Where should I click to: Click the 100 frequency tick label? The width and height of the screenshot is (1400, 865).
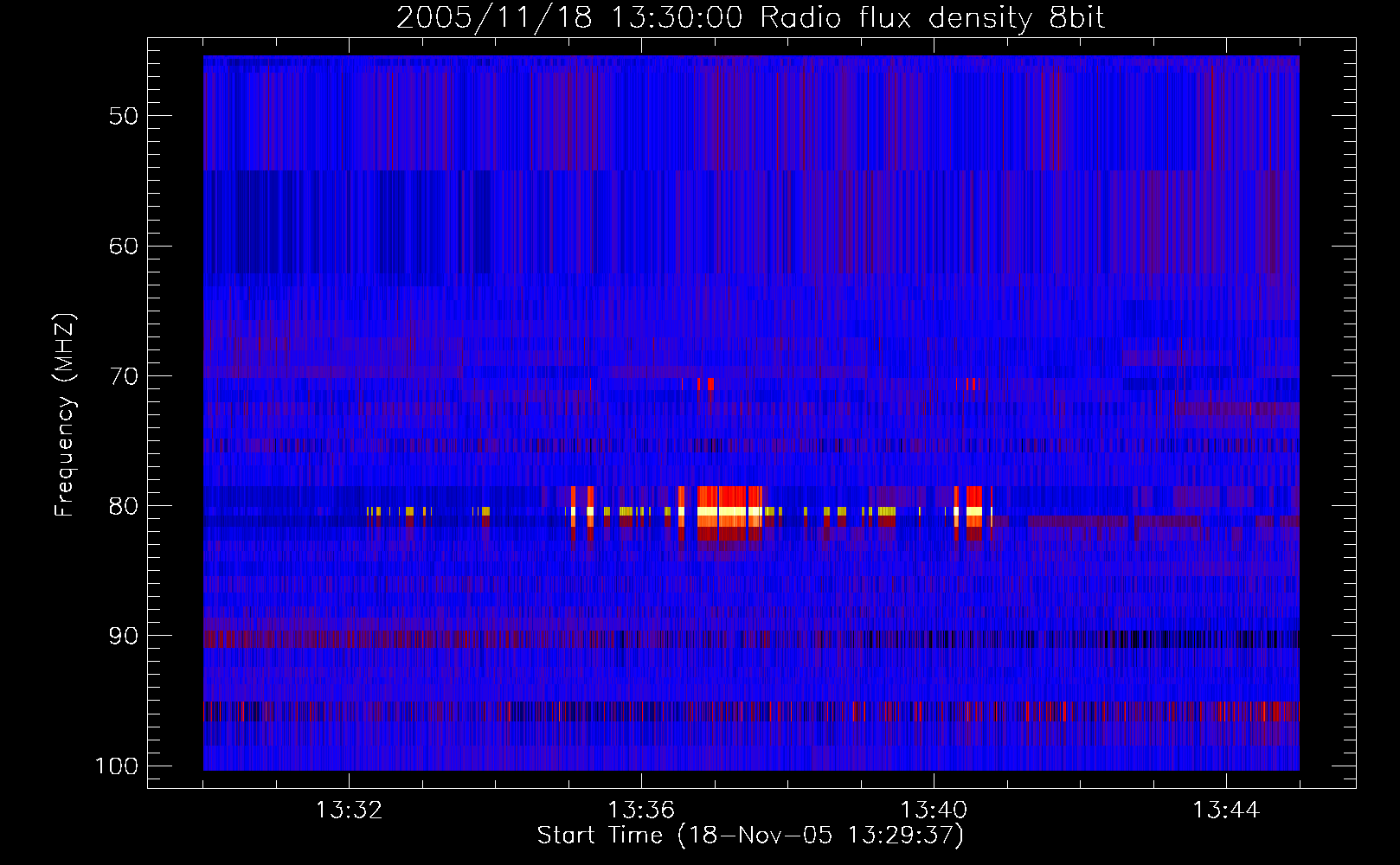point(117,766)
